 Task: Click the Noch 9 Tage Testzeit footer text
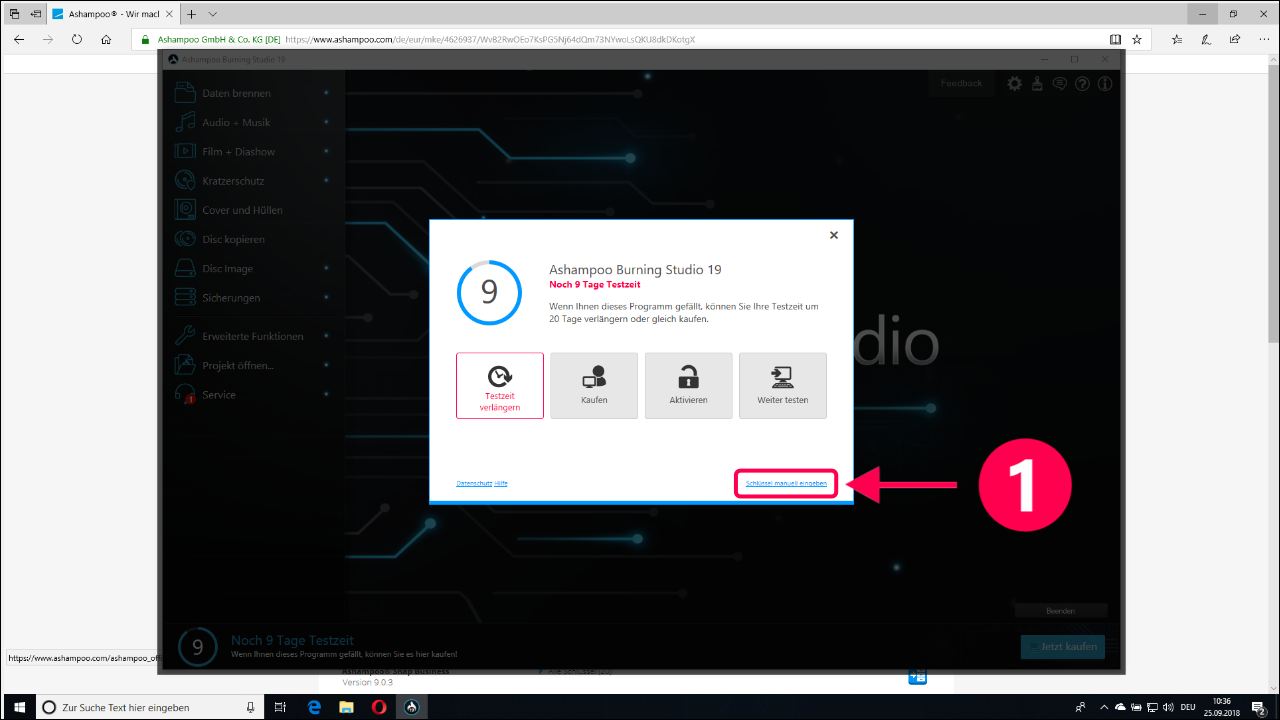pyautogui.click(x=292, y=640)
